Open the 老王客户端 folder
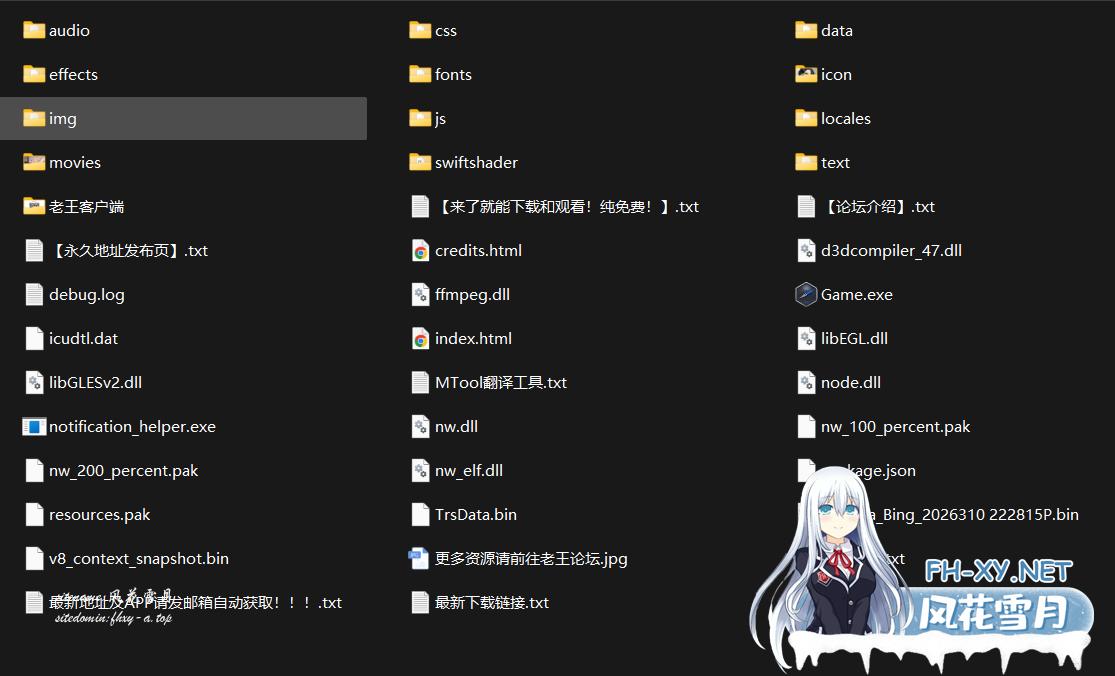The image size is (1115, 676). tap(81, 206)
